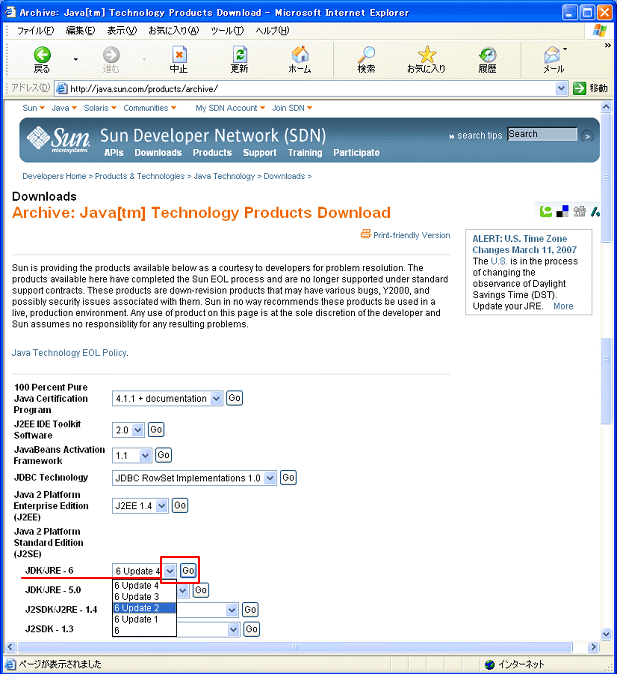The image size is (617, 674).
Task: Click the Sun microsystems logo
Action: (x=58, y=139)
